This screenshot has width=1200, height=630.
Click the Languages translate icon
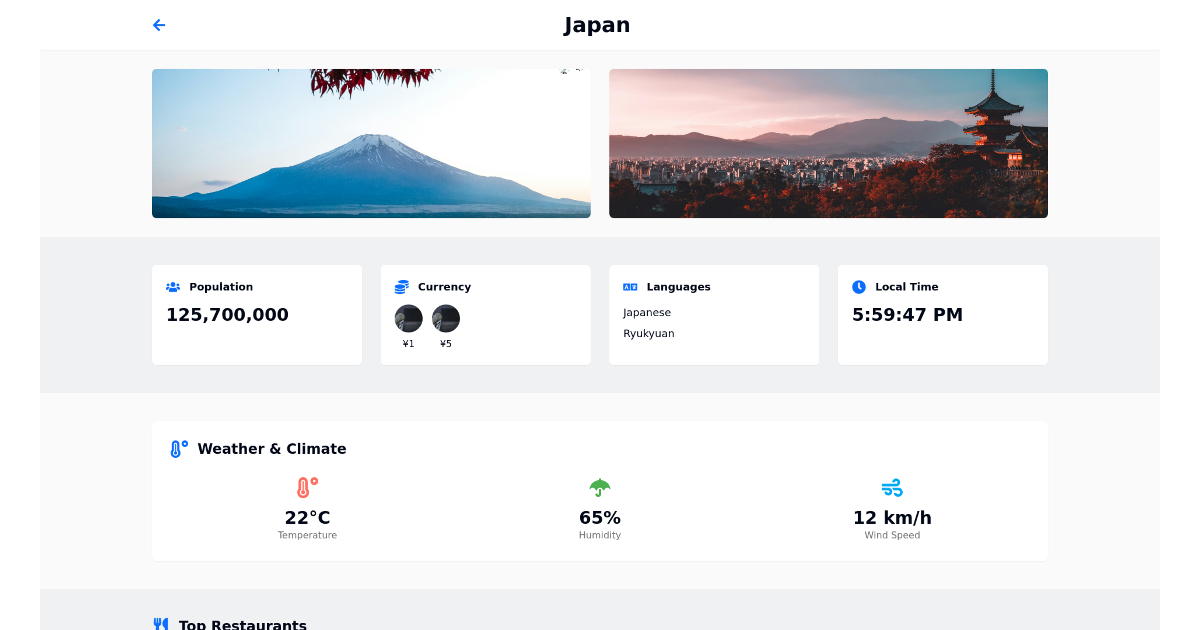point(629,286)
